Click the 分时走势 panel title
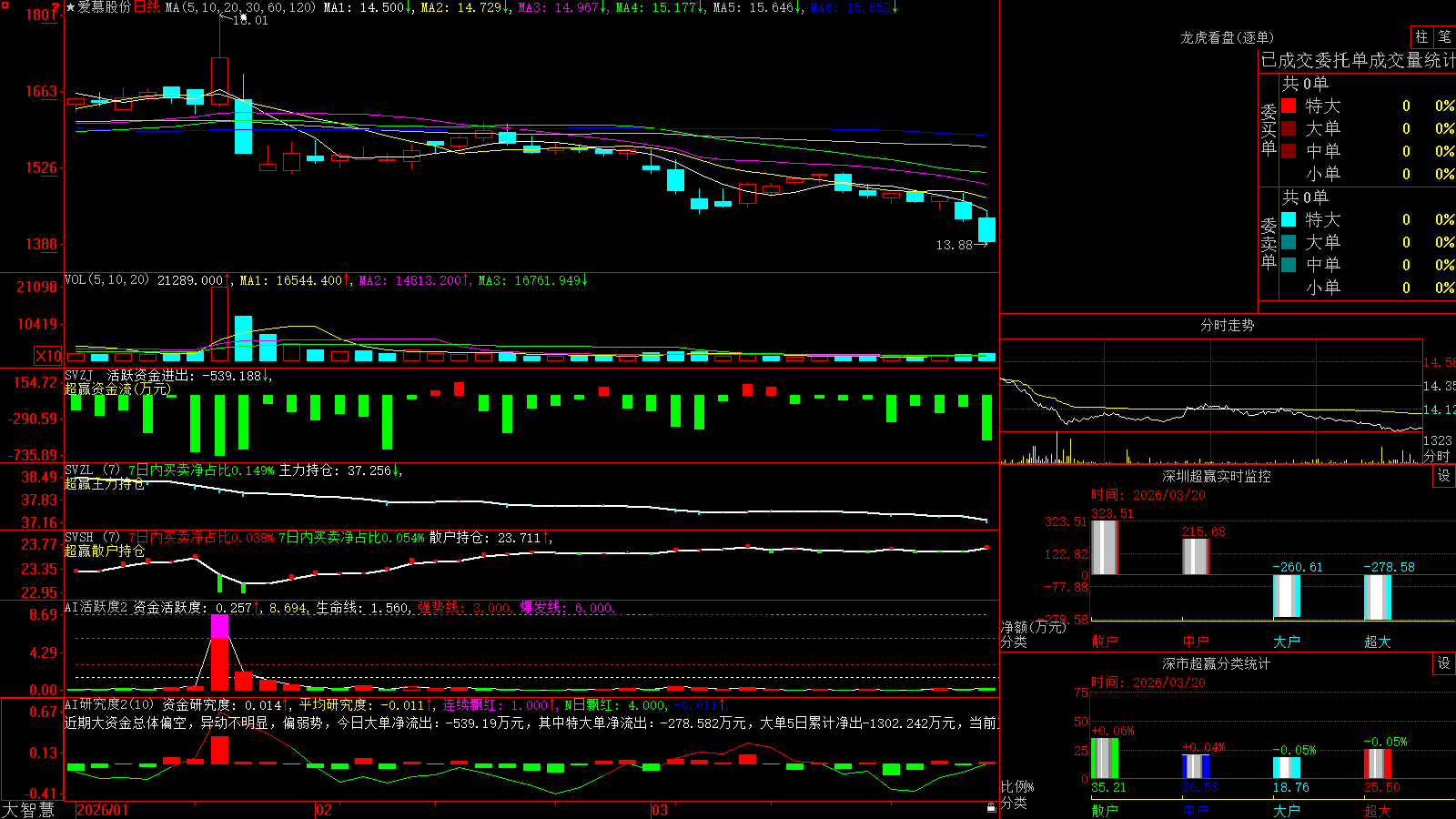Image resolution: width=1456 pixels, height=819 pixels. point(1228,325)
